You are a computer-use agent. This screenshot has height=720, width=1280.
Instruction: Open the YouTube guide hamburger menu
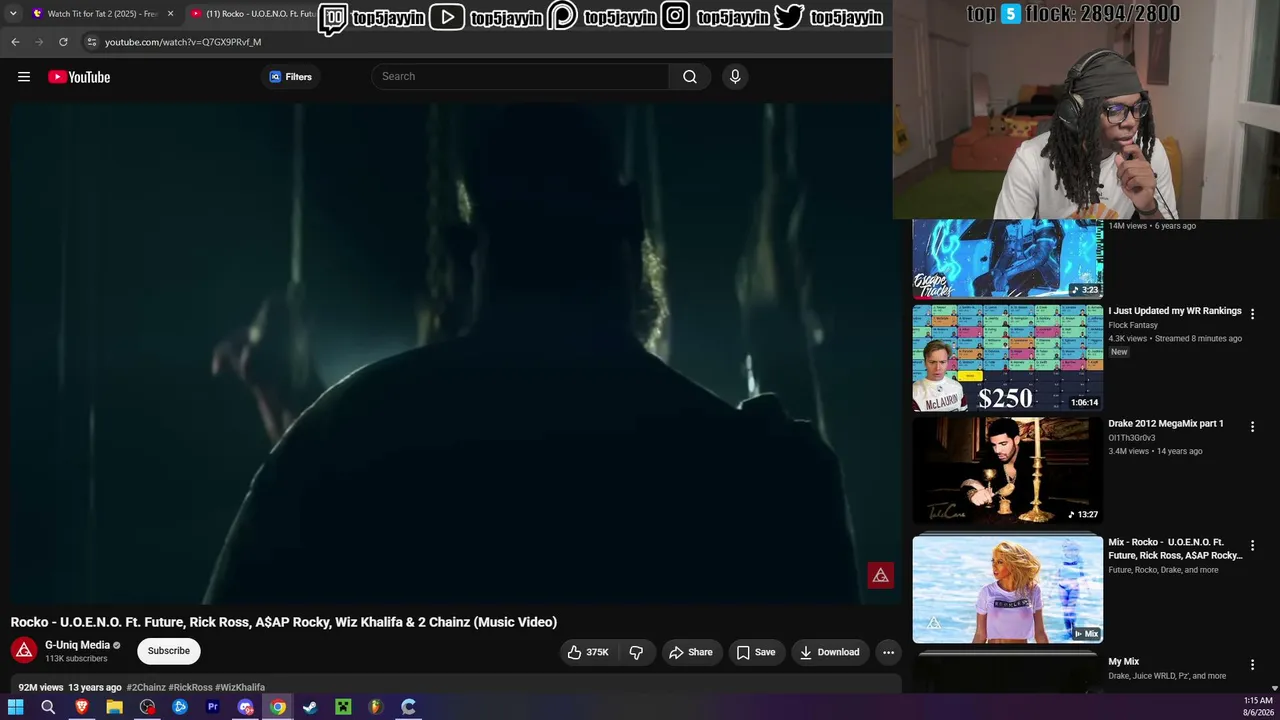24,77
